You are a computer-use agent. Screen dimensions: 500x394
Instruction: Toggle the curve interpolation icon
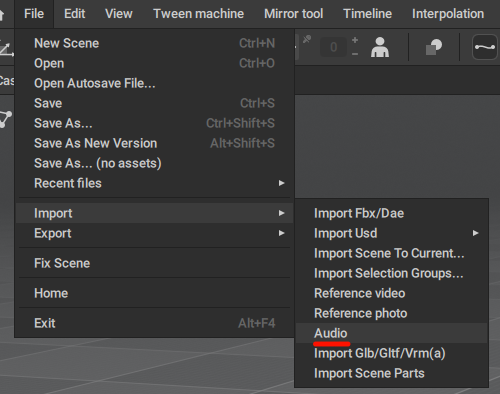point(485,47)
